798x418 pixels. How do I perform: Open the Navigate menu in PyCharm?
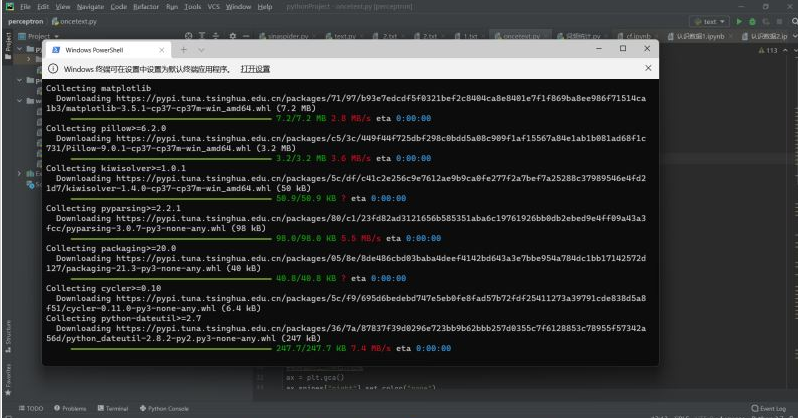click(90, 7)
